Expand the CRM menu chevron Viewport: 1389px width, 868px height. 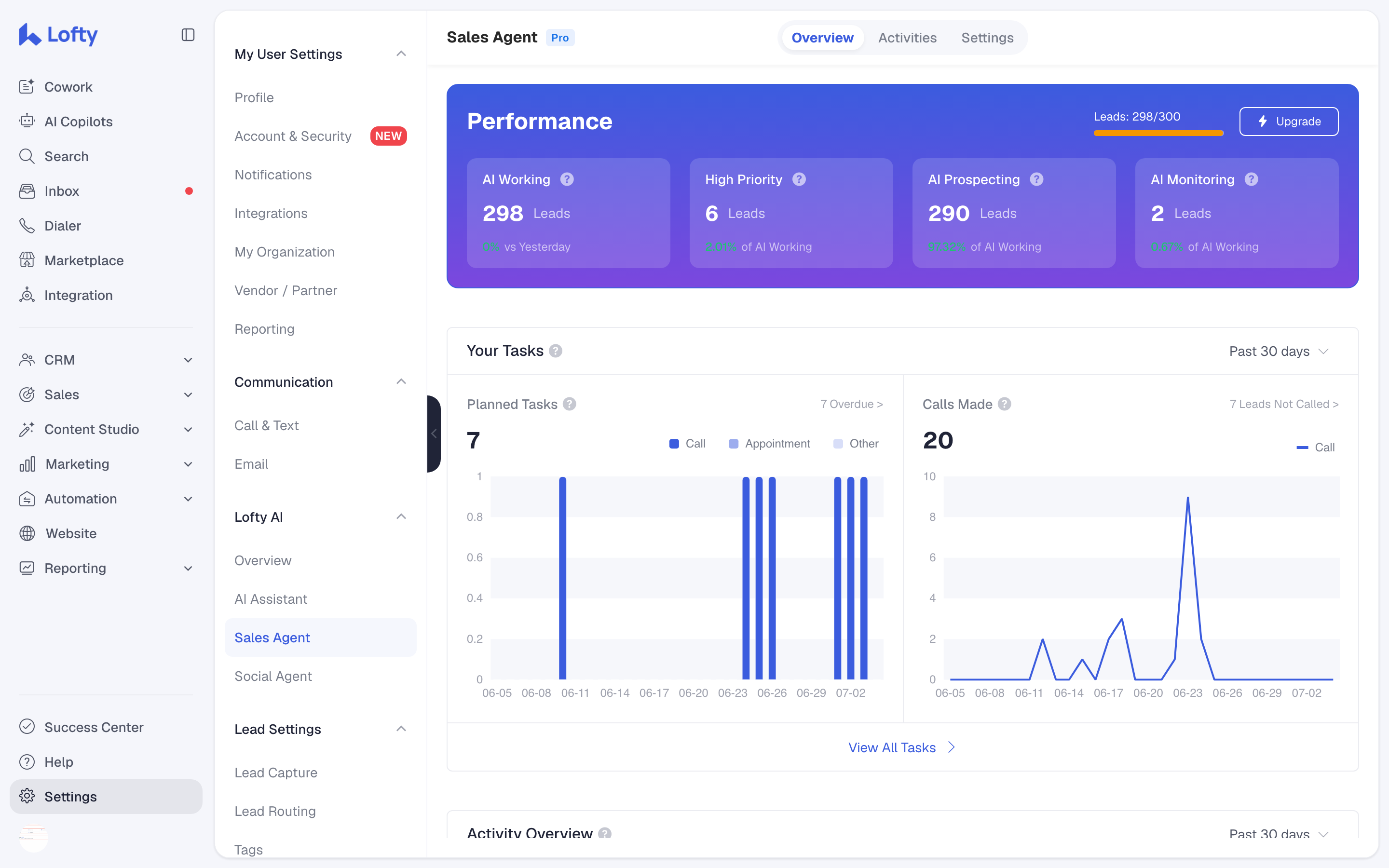point(188,360)
